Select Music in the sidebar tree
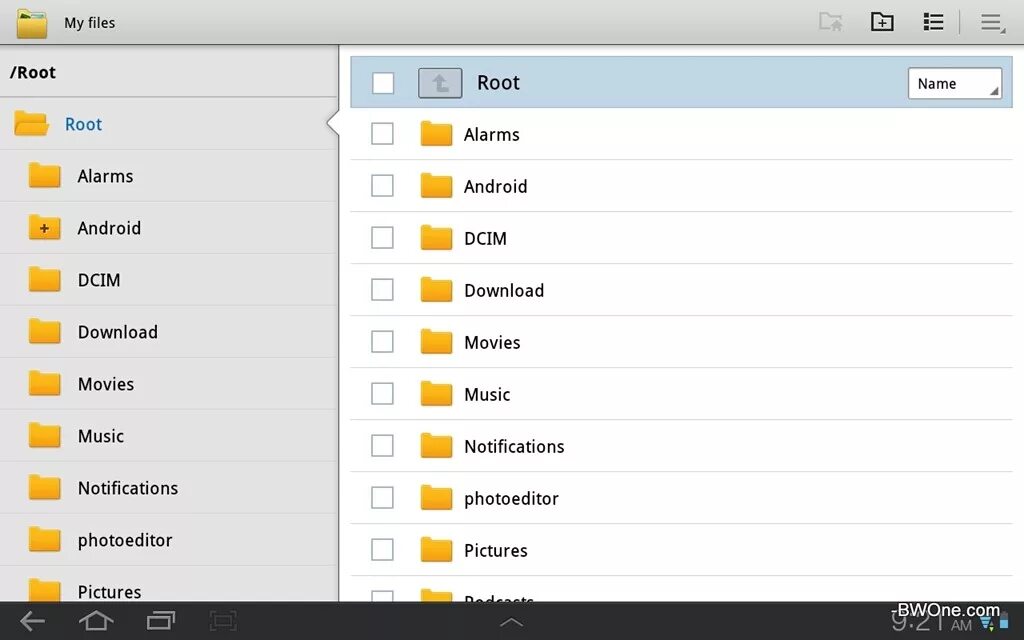Screen dimensions: 1024x640 pyautogui.click(x=168, y=436)
